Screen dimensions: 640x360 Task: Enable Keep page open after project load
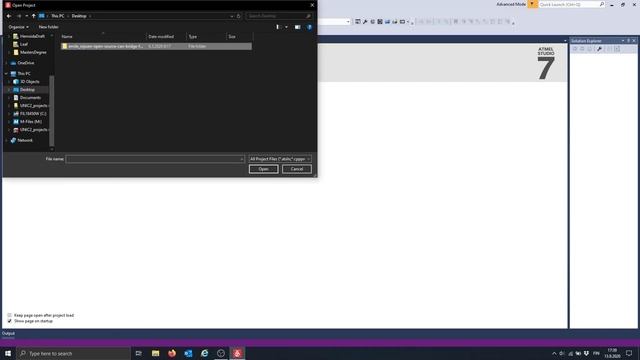click(10, 315)
